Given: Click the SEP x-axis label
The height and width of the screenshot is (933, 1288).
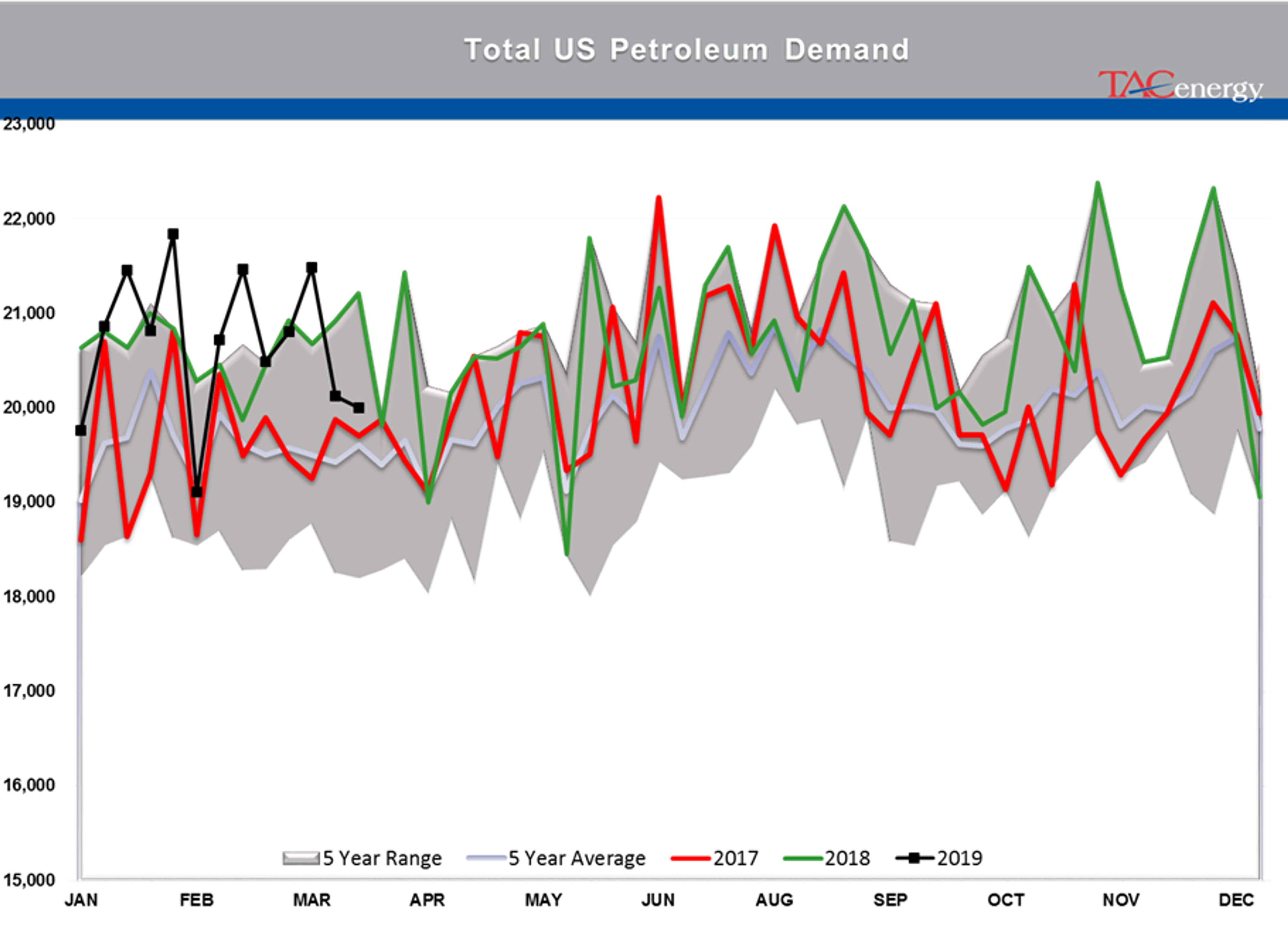Looking at the screenshot, I should pyautogui.click(x=890, y=900).
